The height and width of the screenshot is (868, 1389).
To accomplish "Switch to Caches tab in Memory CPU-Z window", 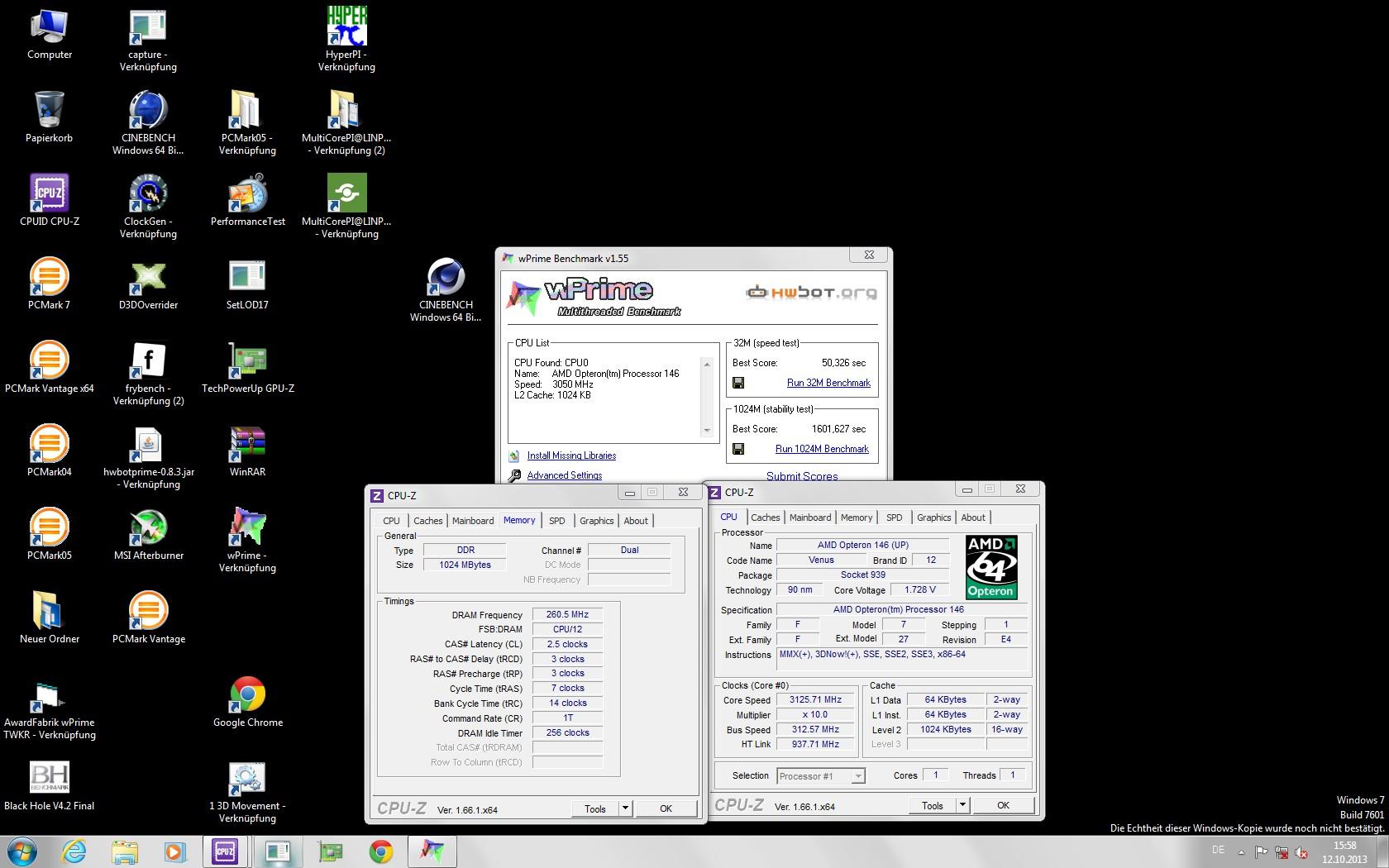I will tap(427, 521).
